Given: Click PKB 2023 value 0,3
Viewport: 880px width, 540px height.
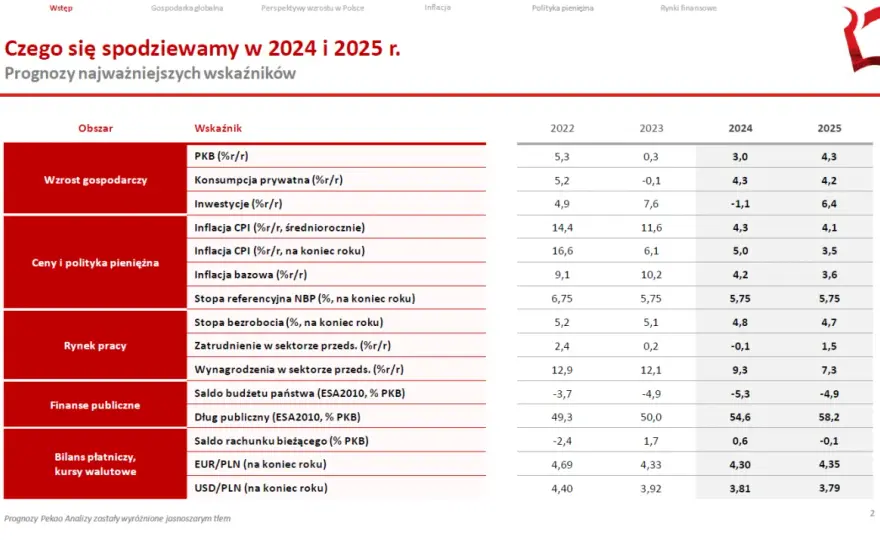Looking at the screenshot, I should pos(651,157).
